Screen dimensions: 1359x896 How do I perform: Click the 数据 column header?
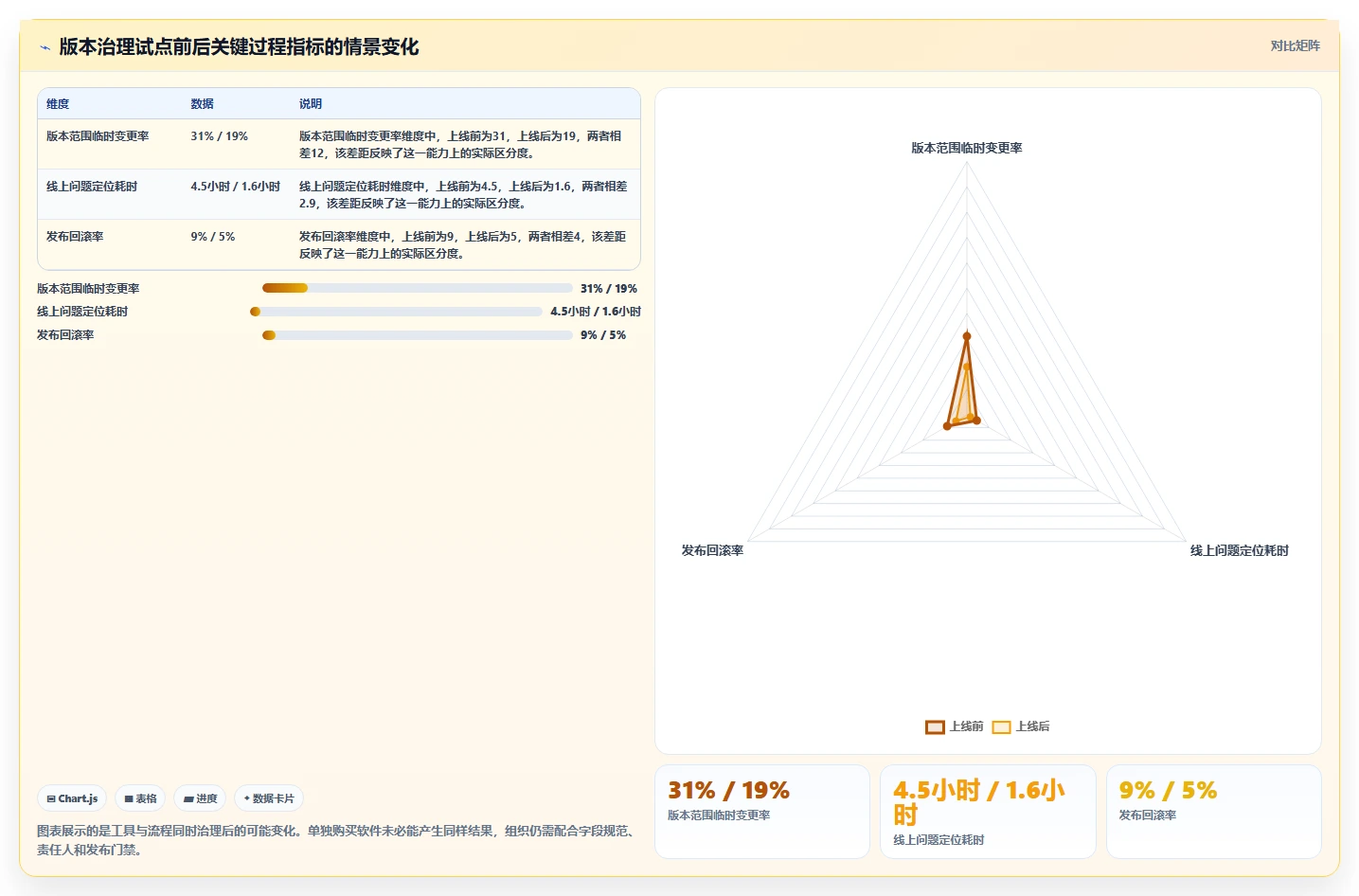[202, 104]
